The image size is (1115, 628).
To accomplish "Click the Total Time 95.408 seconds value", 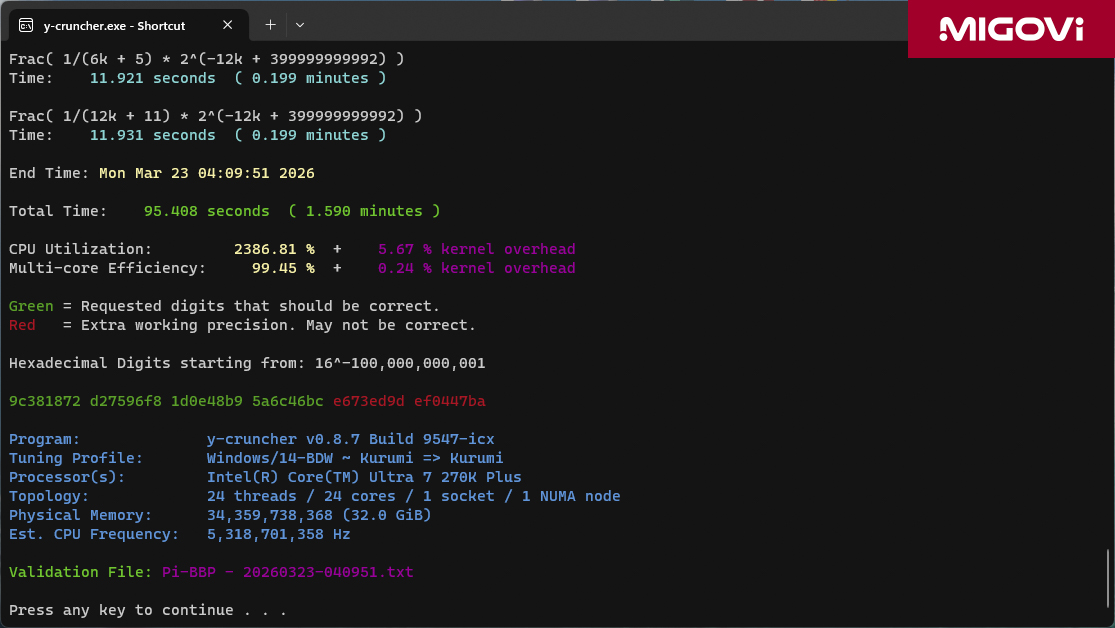I will [206, 211].
